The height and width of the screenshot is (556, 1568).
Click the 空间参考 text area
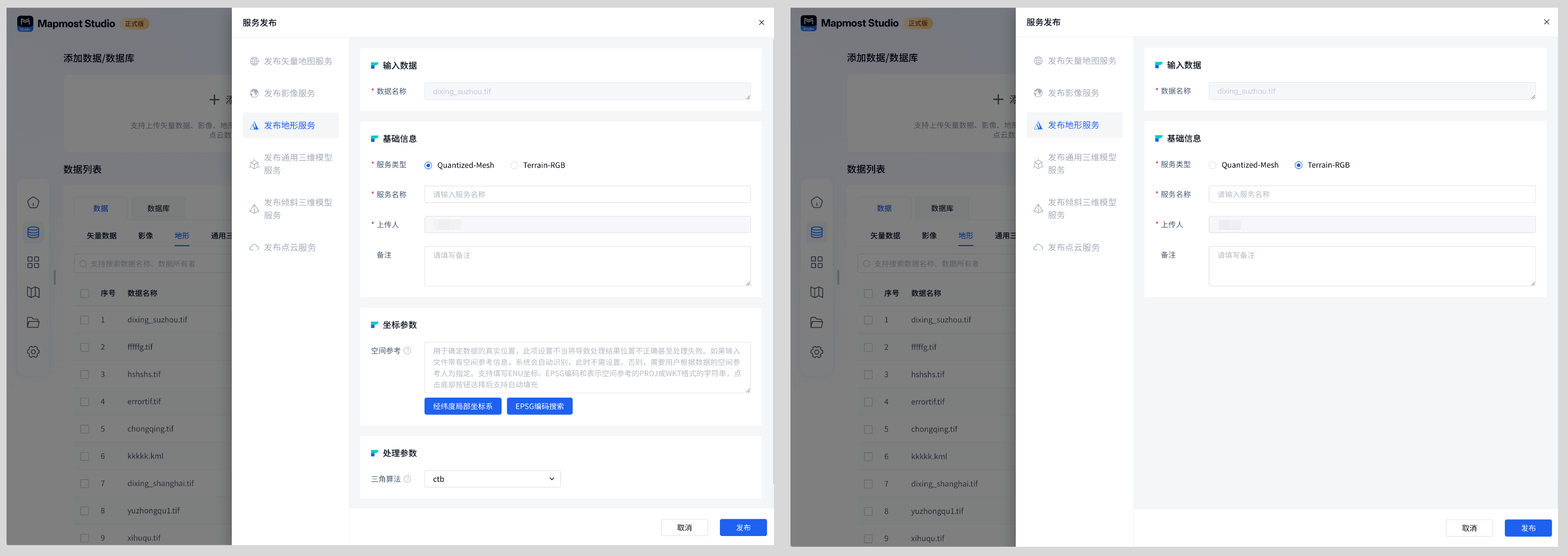[x=587, y=368]
